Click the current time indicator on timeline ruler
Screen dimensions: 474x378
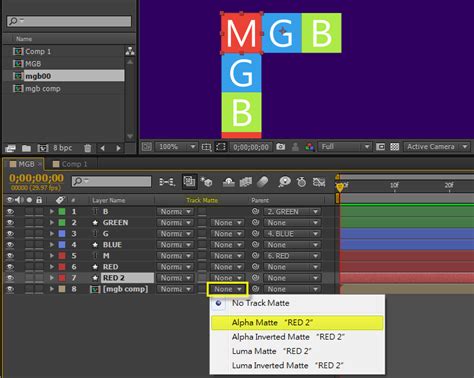tap(340, 187)
